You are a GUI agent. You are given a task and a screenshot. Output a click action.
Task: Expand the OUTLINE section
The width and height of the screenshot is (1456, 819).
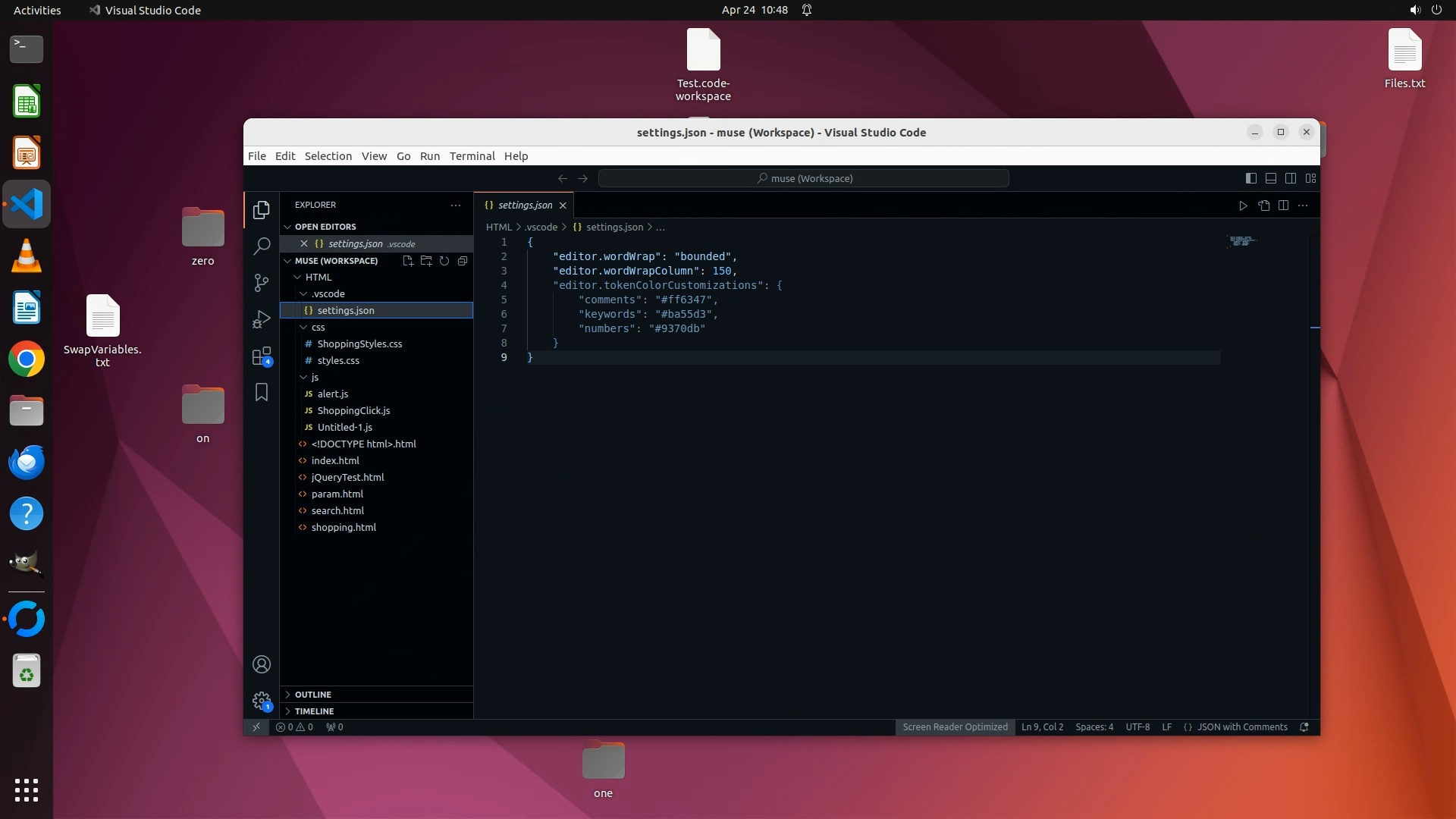pyautogui.click(x=313, y=695)
